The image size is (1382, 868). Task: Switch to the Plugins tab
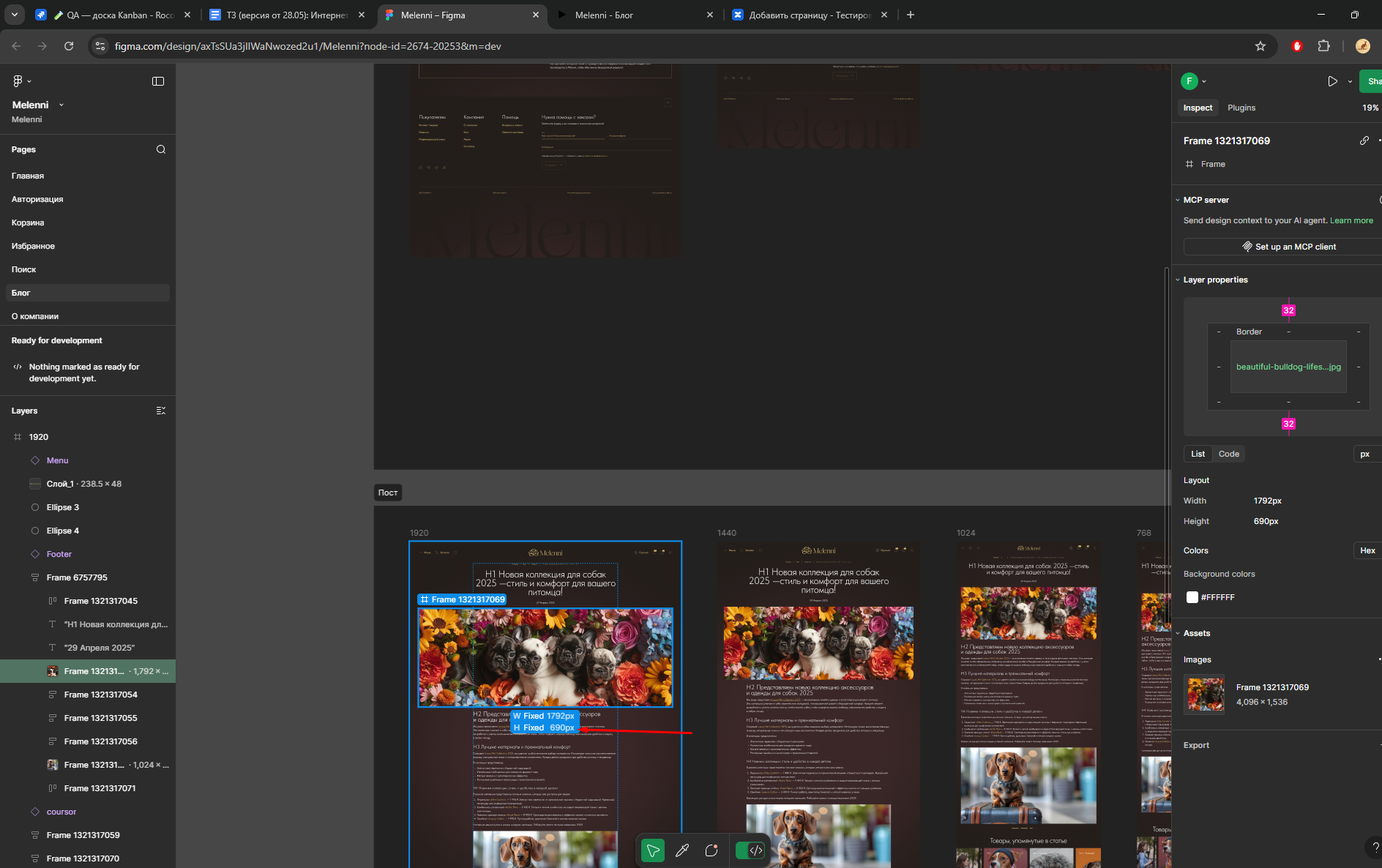tap(1241, 108)
